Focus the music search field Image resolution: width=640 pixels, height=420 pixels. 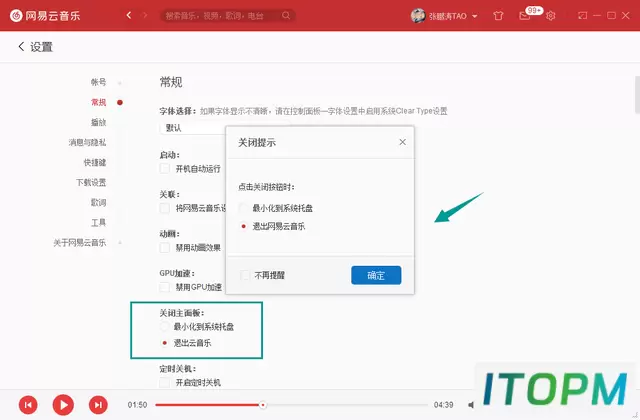pos(228,16)
